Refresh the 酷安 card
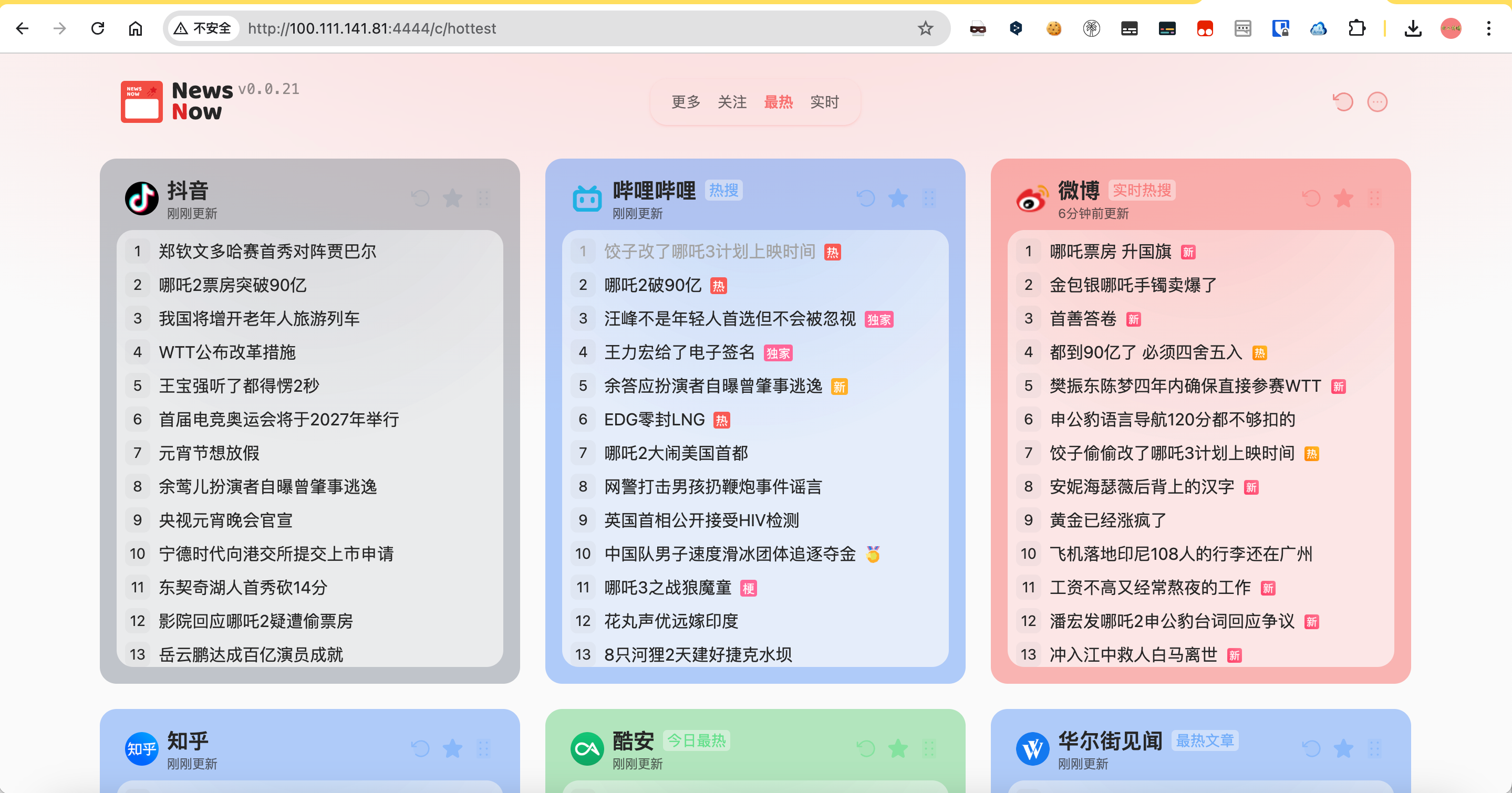Image resolution: width=1512 pixels, height=793 pixels. (x=866, y=748)
